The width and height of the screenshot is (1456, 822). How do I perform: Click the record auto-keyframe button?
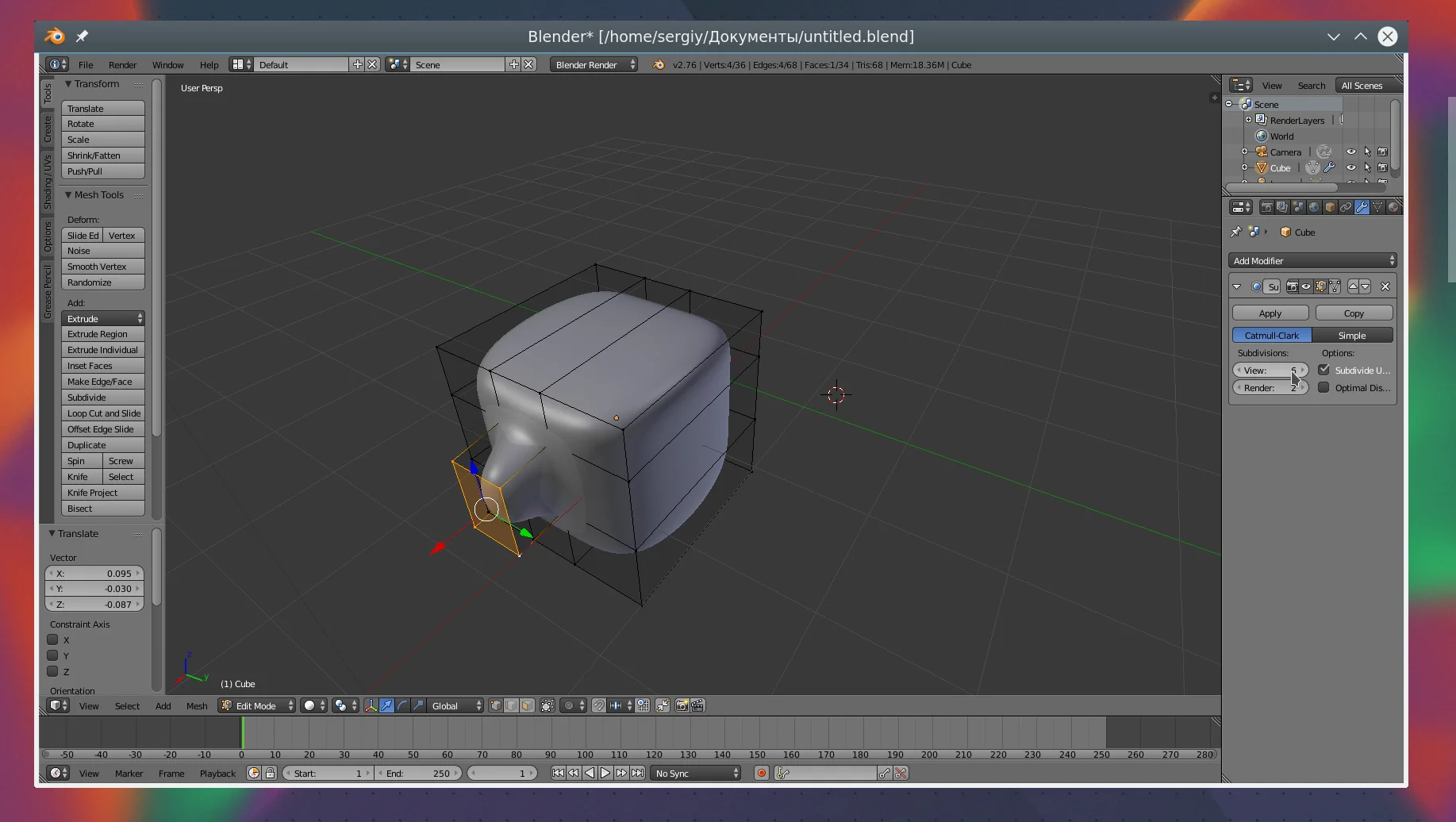click(x=761, y=773)
